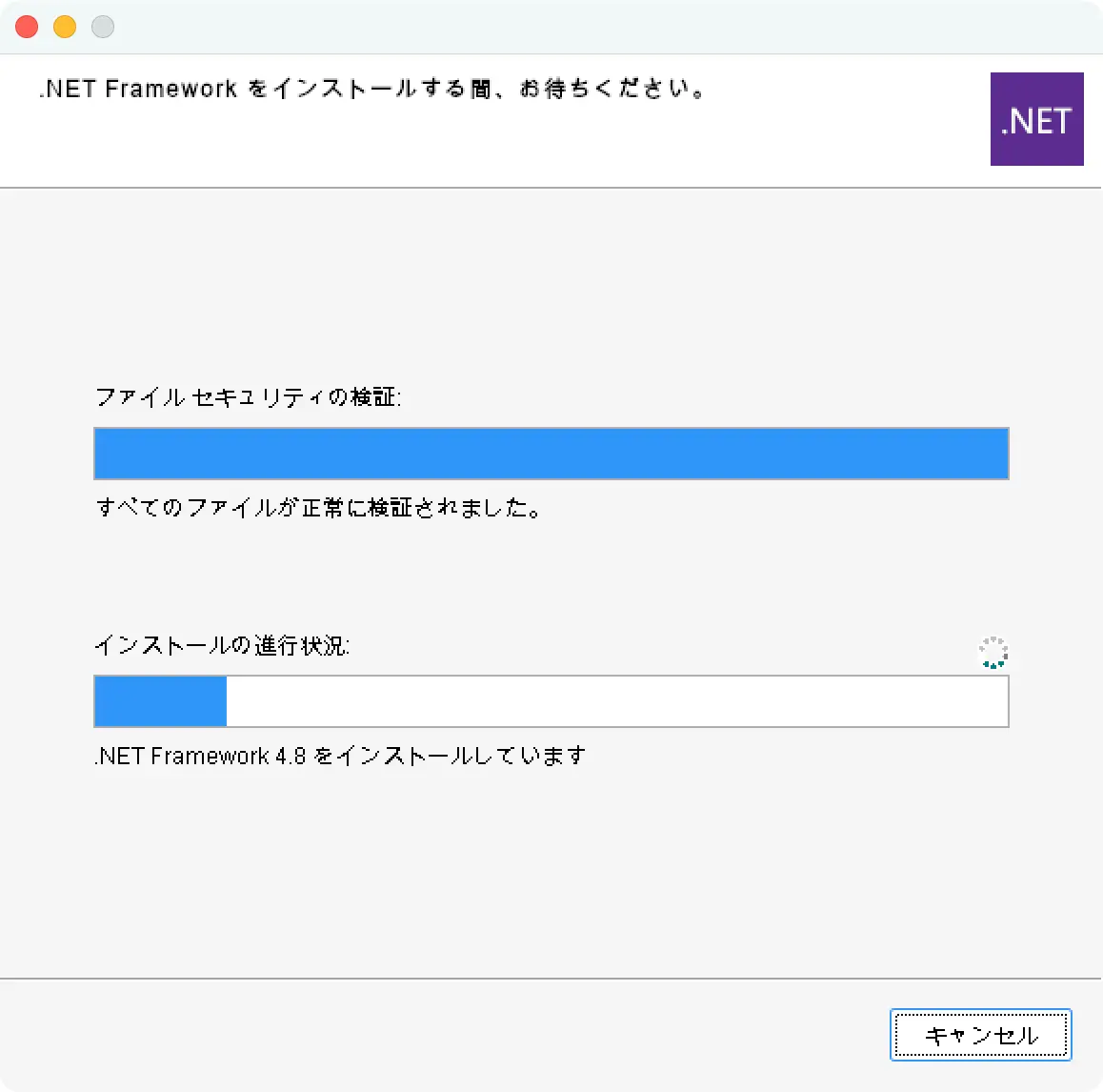The height and width of the screenshot is (1092, 1103).
Task: Select the インストールの進行状況 label
Action: pos(222,646)
